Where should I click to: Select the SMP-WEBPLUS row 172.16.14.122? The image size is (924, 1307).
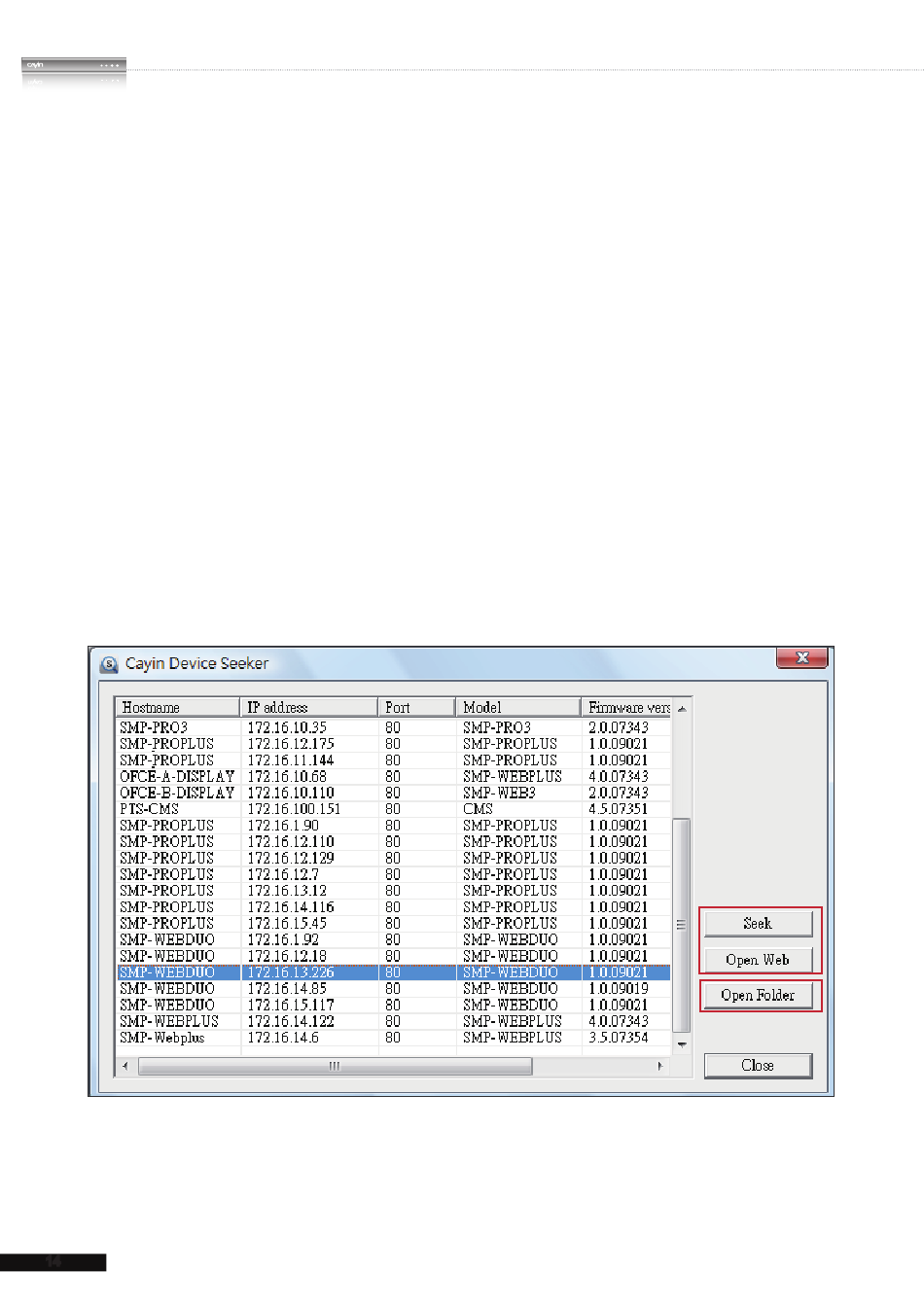[x=393, y=1021]
